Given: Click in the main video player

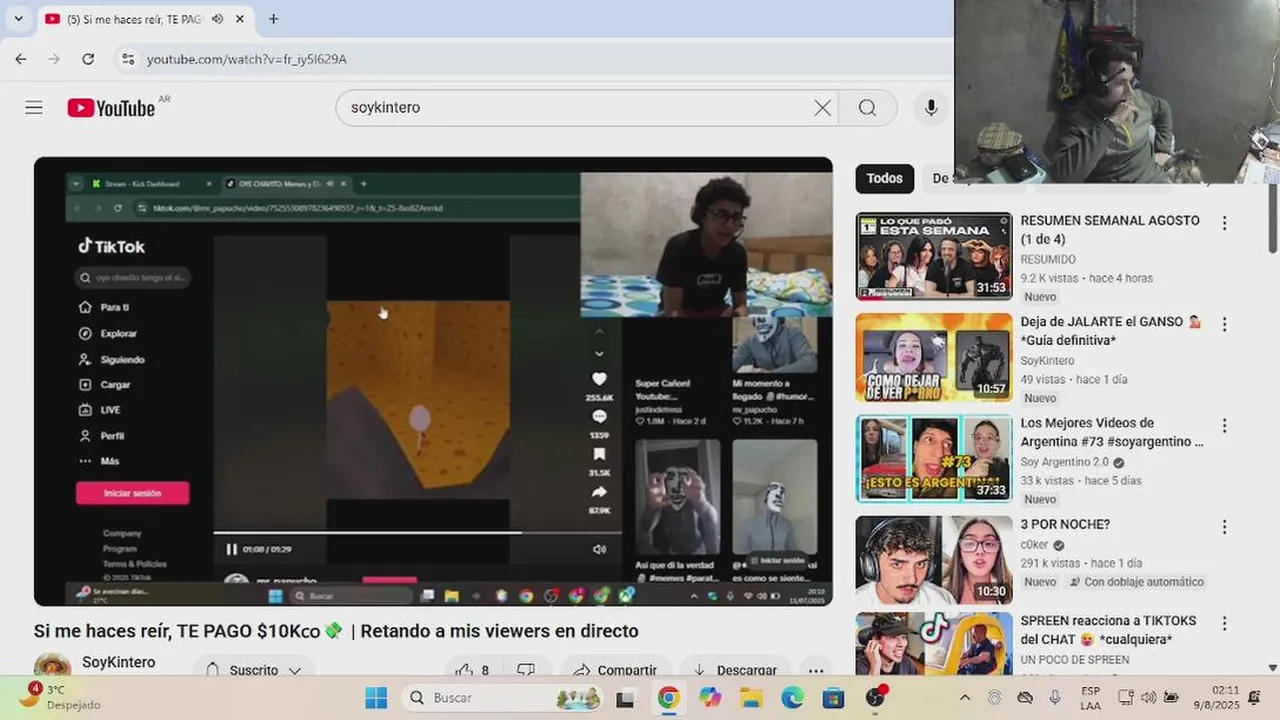Looking at the screenshot, I should click(433, 381).
